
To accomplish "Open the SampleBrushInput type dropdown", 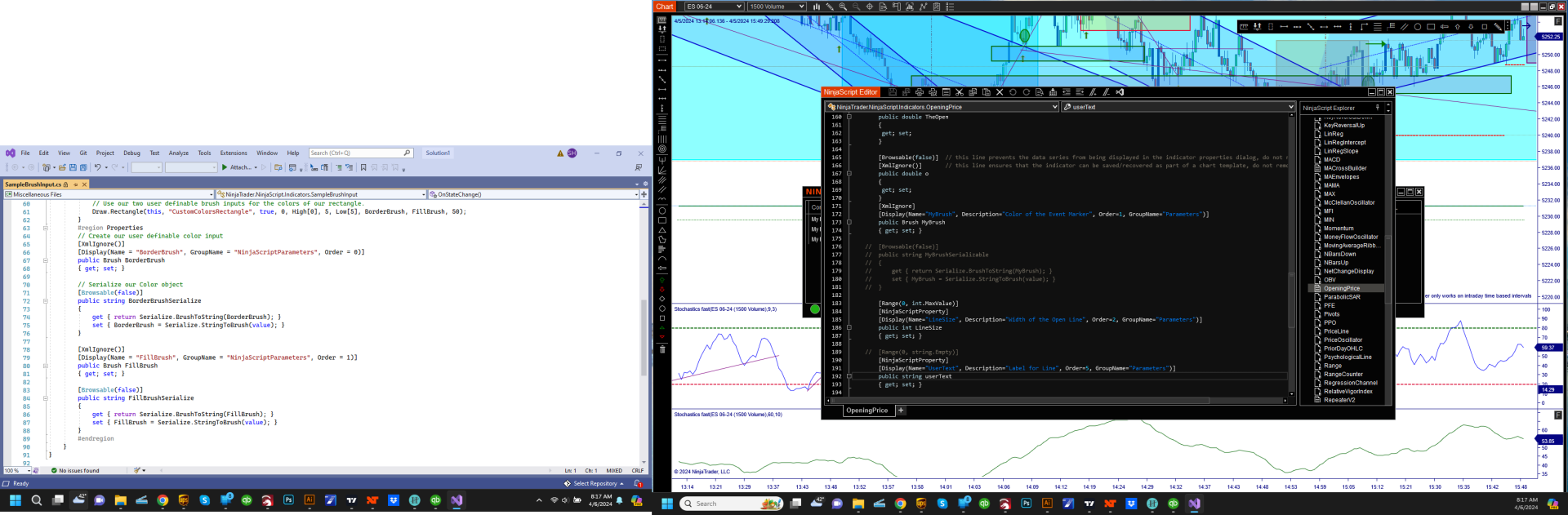I will point(321,194).
